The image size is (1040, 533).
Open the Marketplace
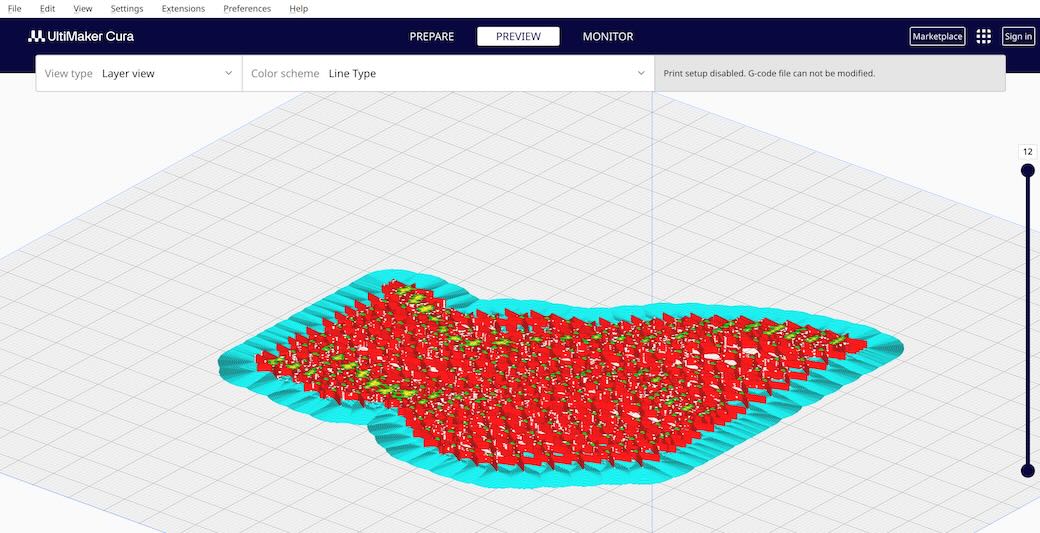click(937, 37)
